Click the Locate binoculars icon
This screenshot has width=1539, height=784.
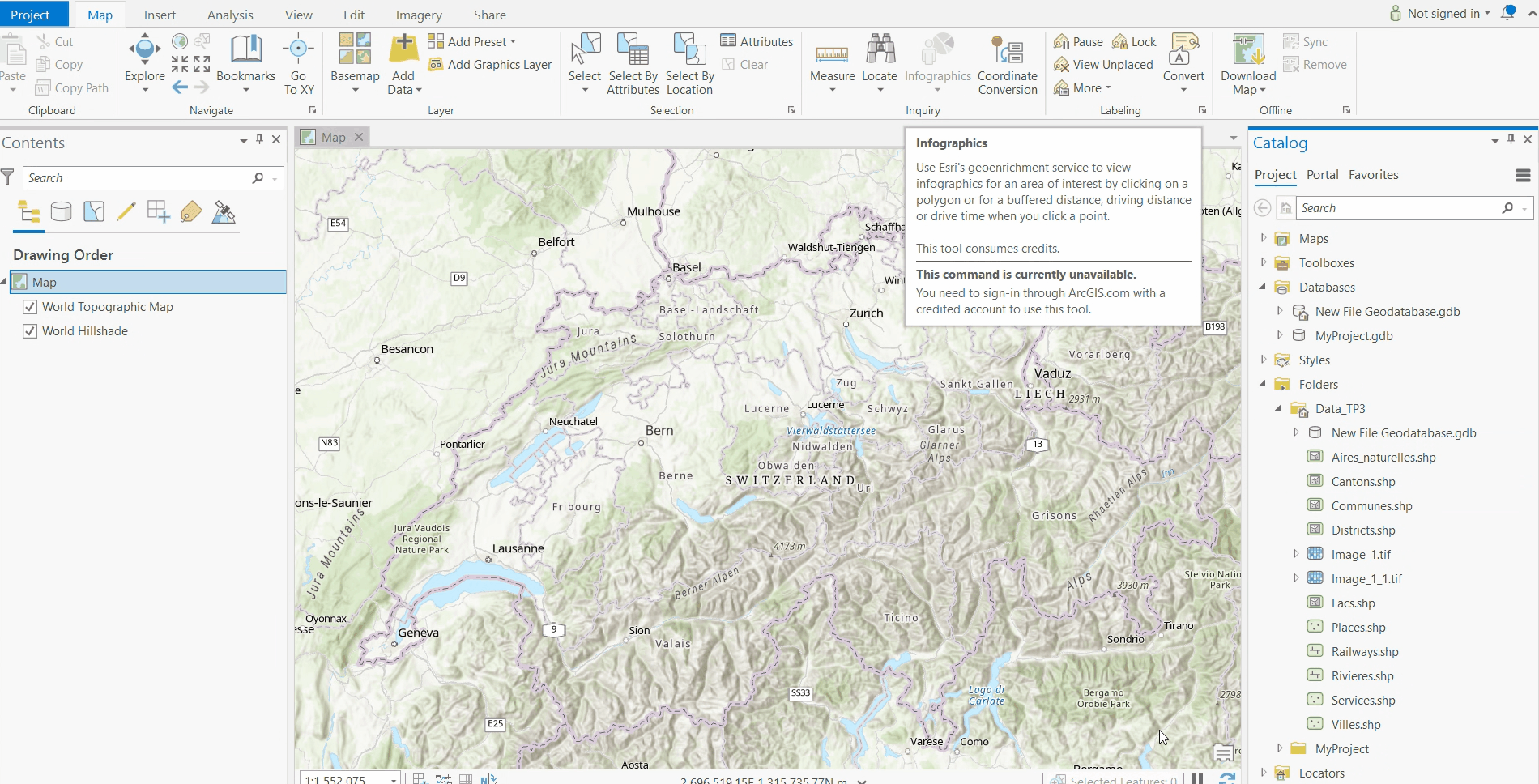[879, 50]
